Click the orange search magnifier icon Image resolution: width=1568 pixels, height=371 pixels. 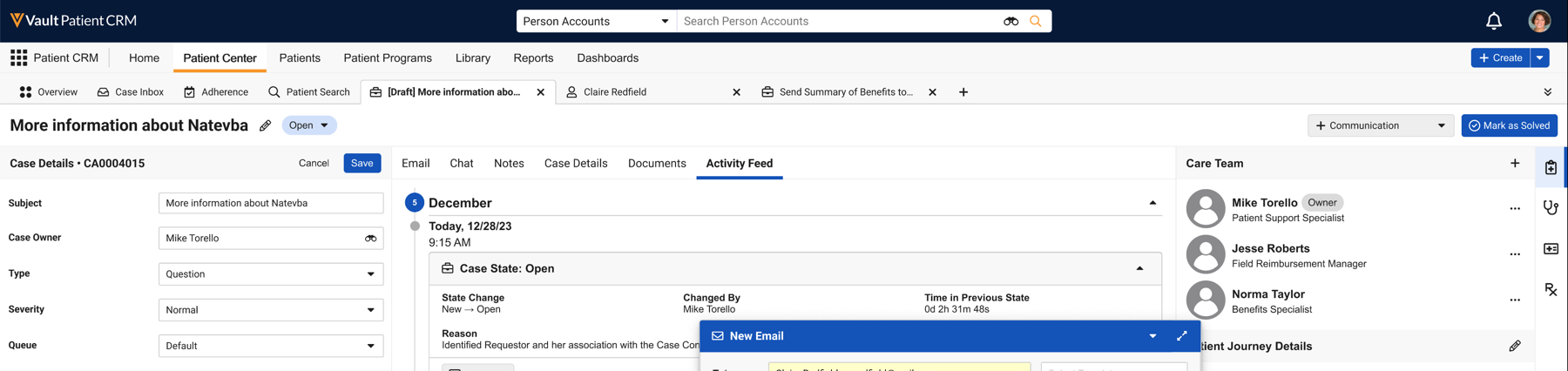(x=1036, y=21)
